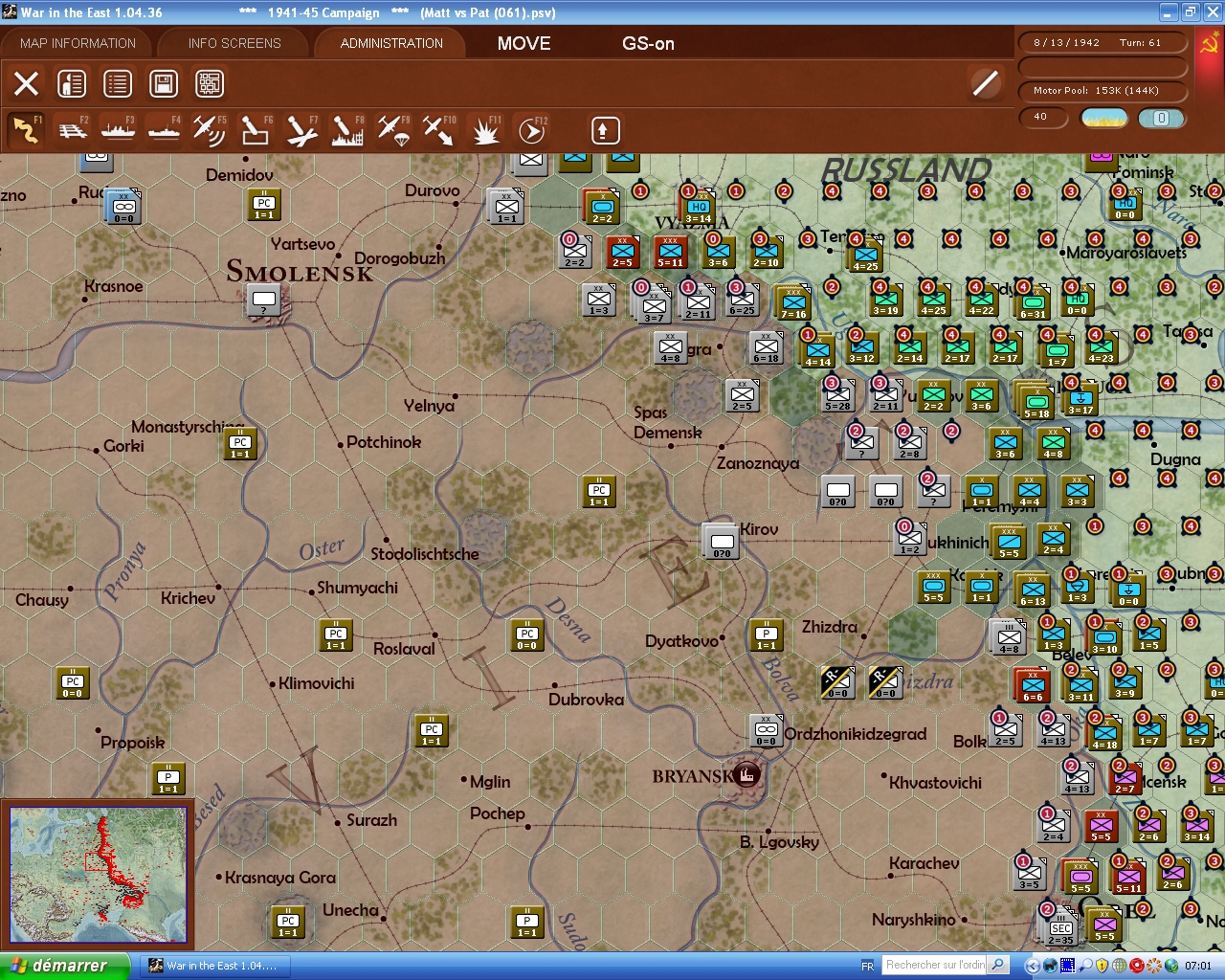Click the Smolensk city label

(x=300, y=273)
